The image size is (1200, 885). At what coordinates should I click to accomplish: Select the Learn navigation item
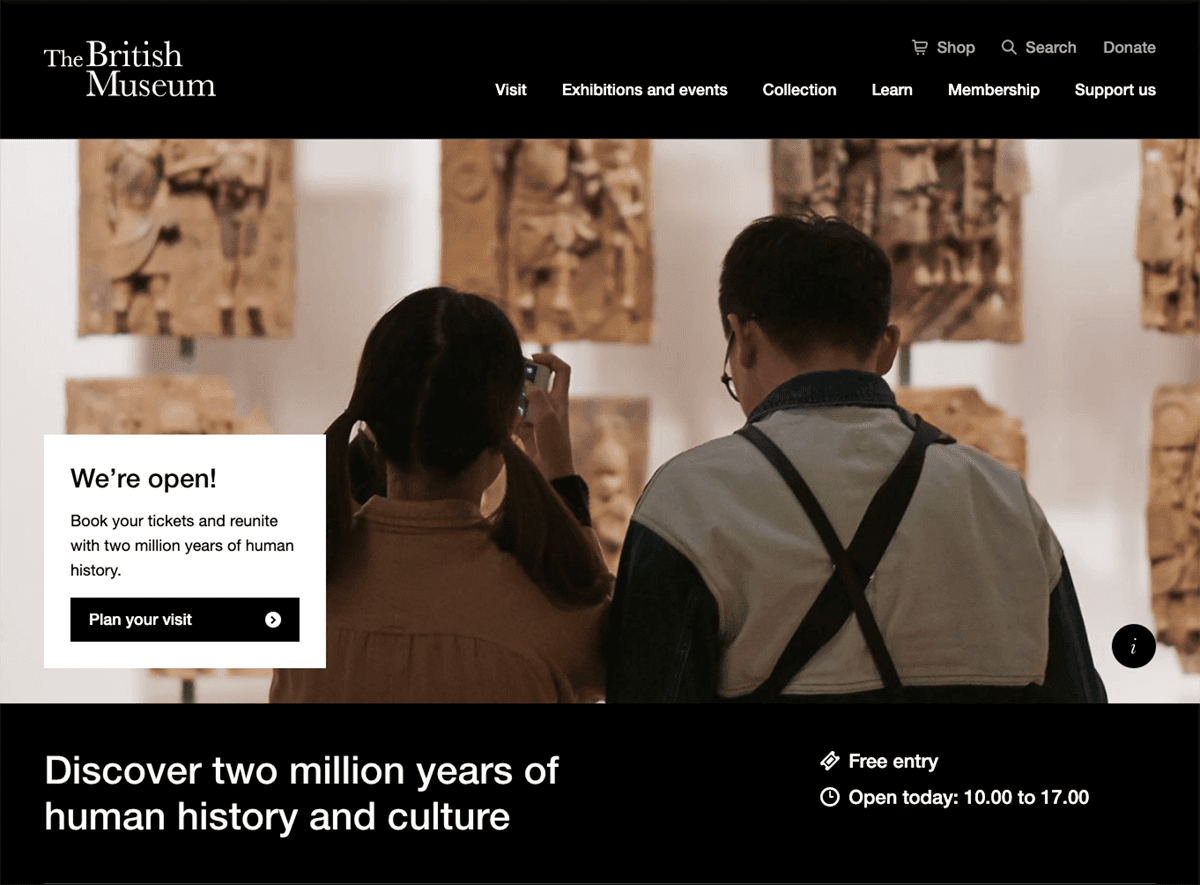[891, 90]
